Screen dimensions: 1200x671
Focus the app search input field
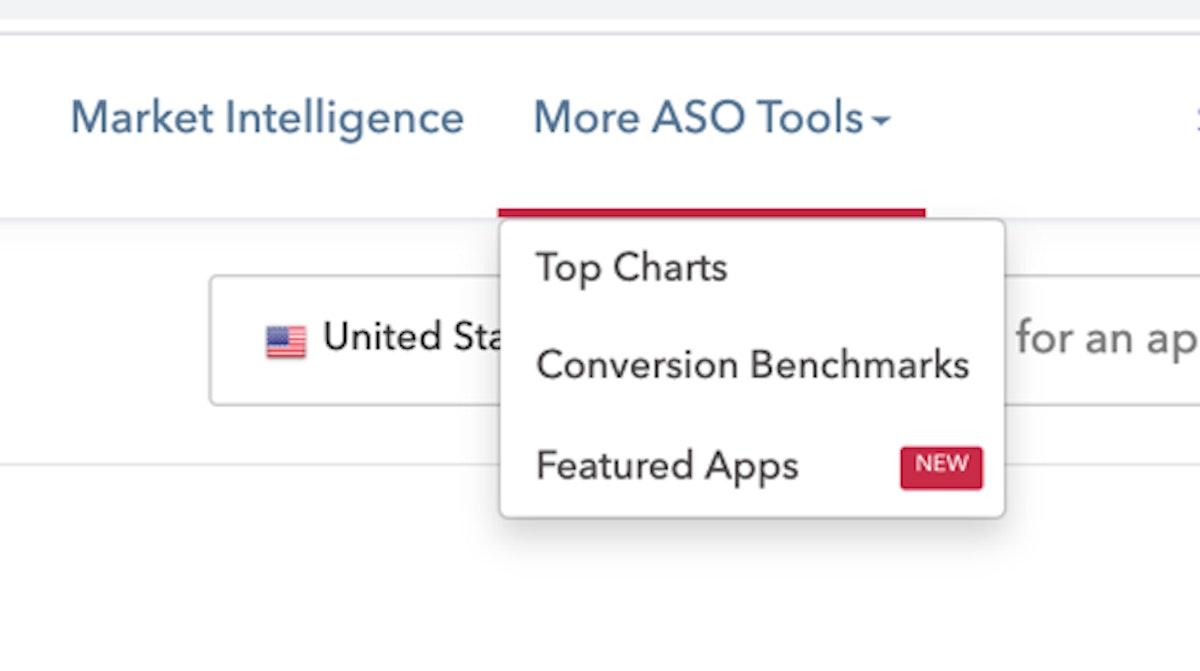(x=1100, y=340)
